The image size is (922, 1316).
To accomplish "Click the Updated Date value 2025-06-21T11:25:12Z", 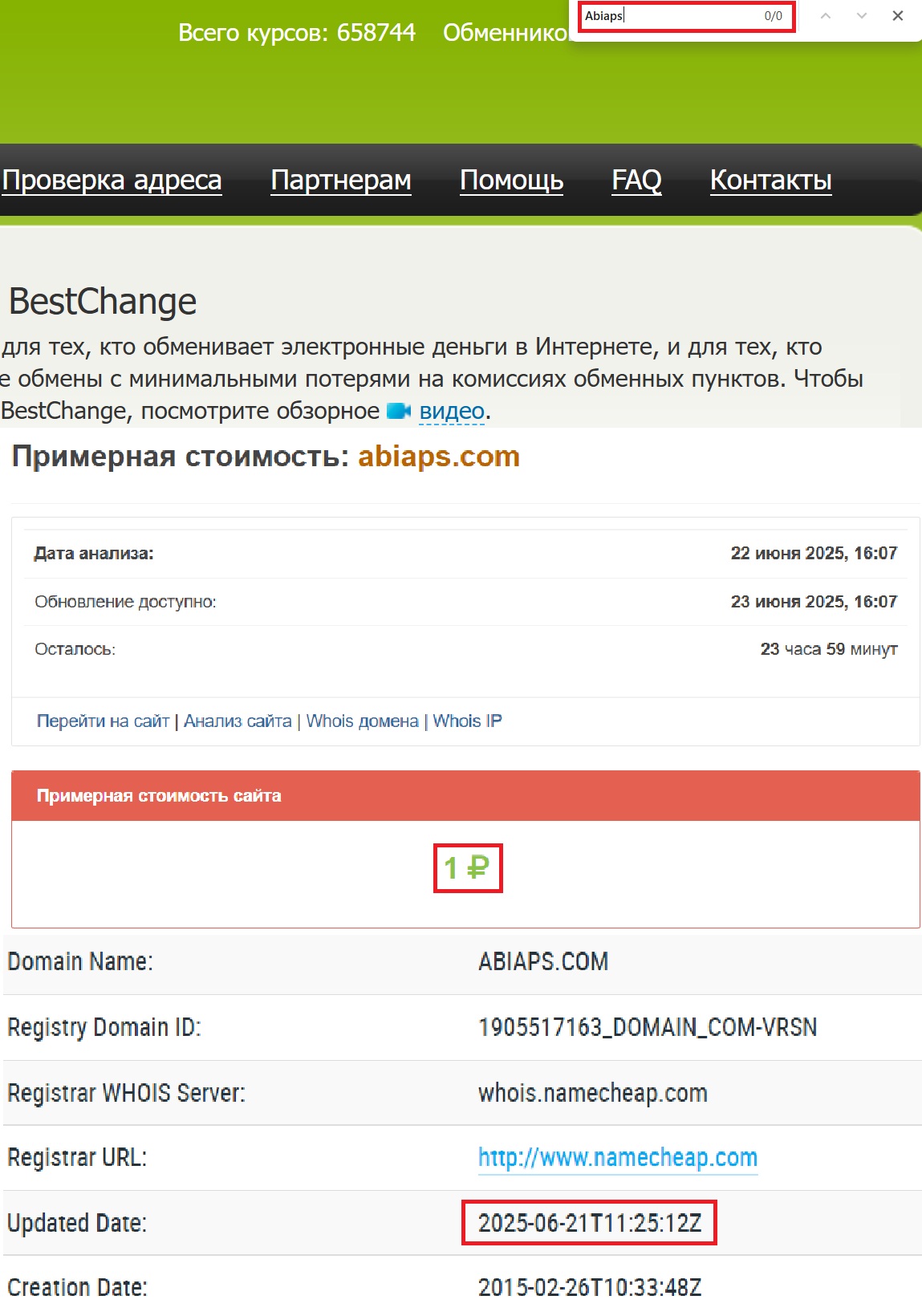I will 589,1223.
